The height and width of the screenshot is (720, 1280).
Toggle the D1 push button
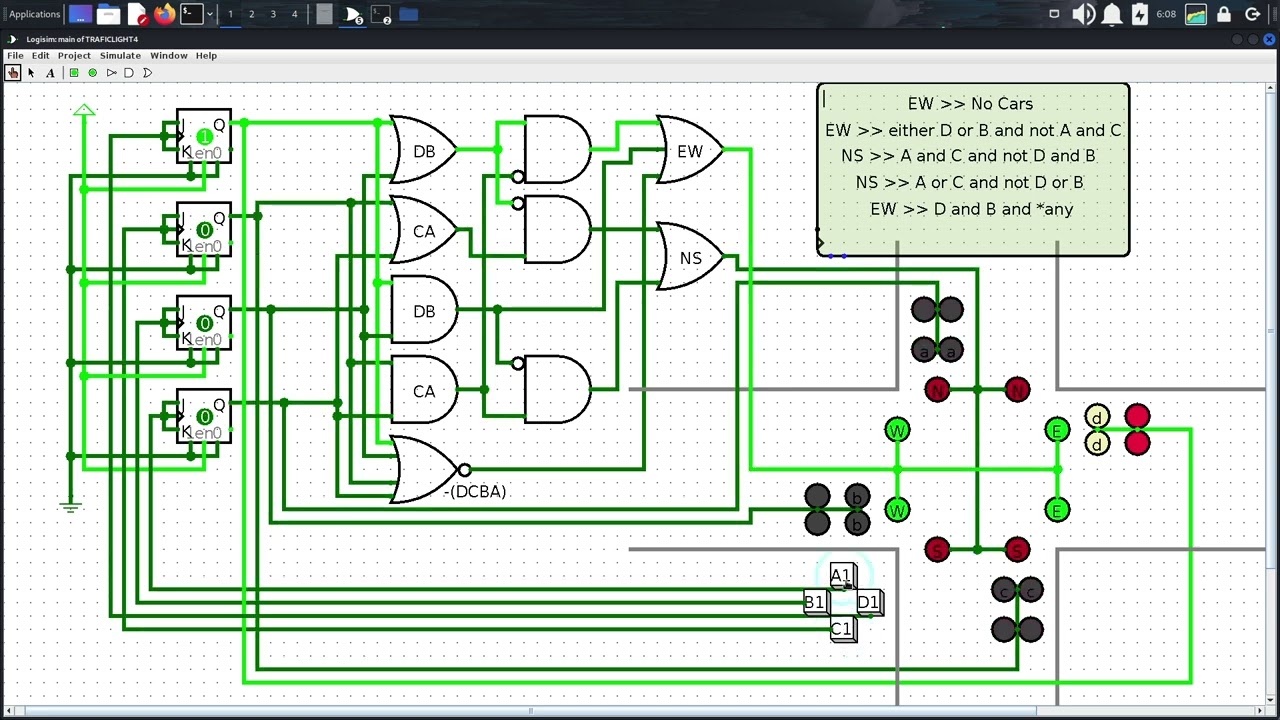coord(867,602)
